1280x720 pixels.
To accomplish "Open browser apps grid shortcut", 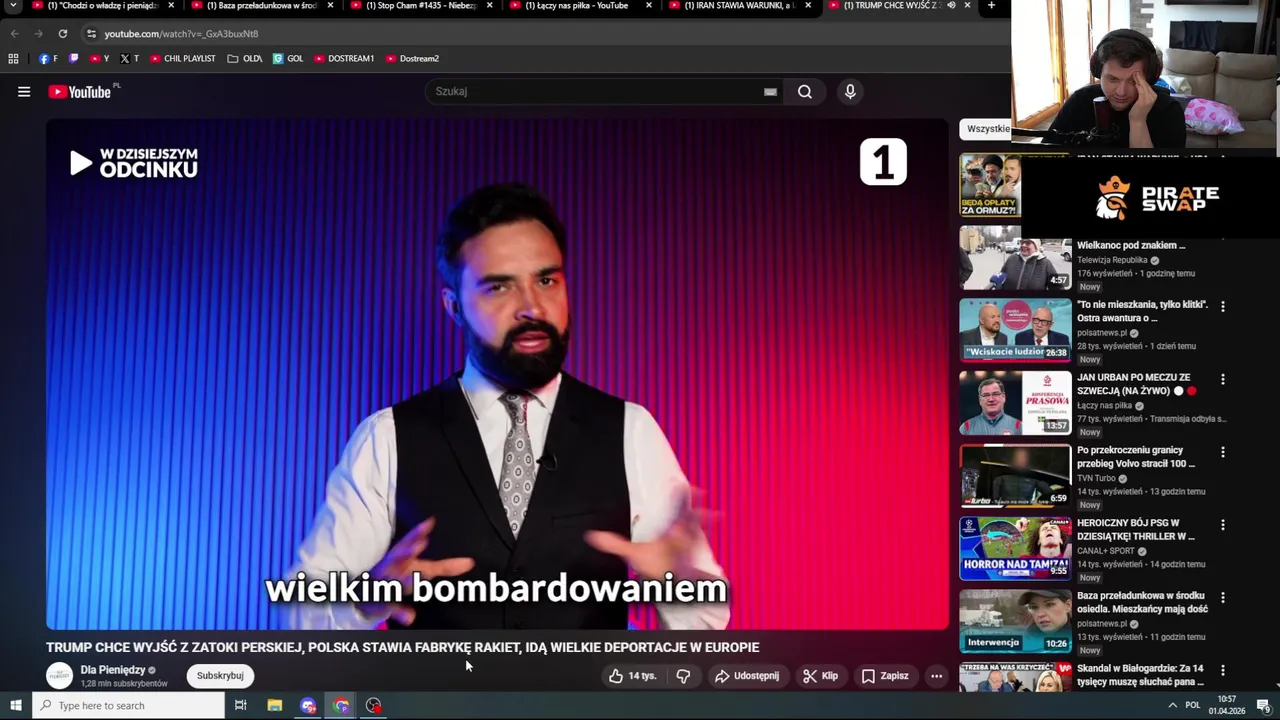I will (13, 59).
